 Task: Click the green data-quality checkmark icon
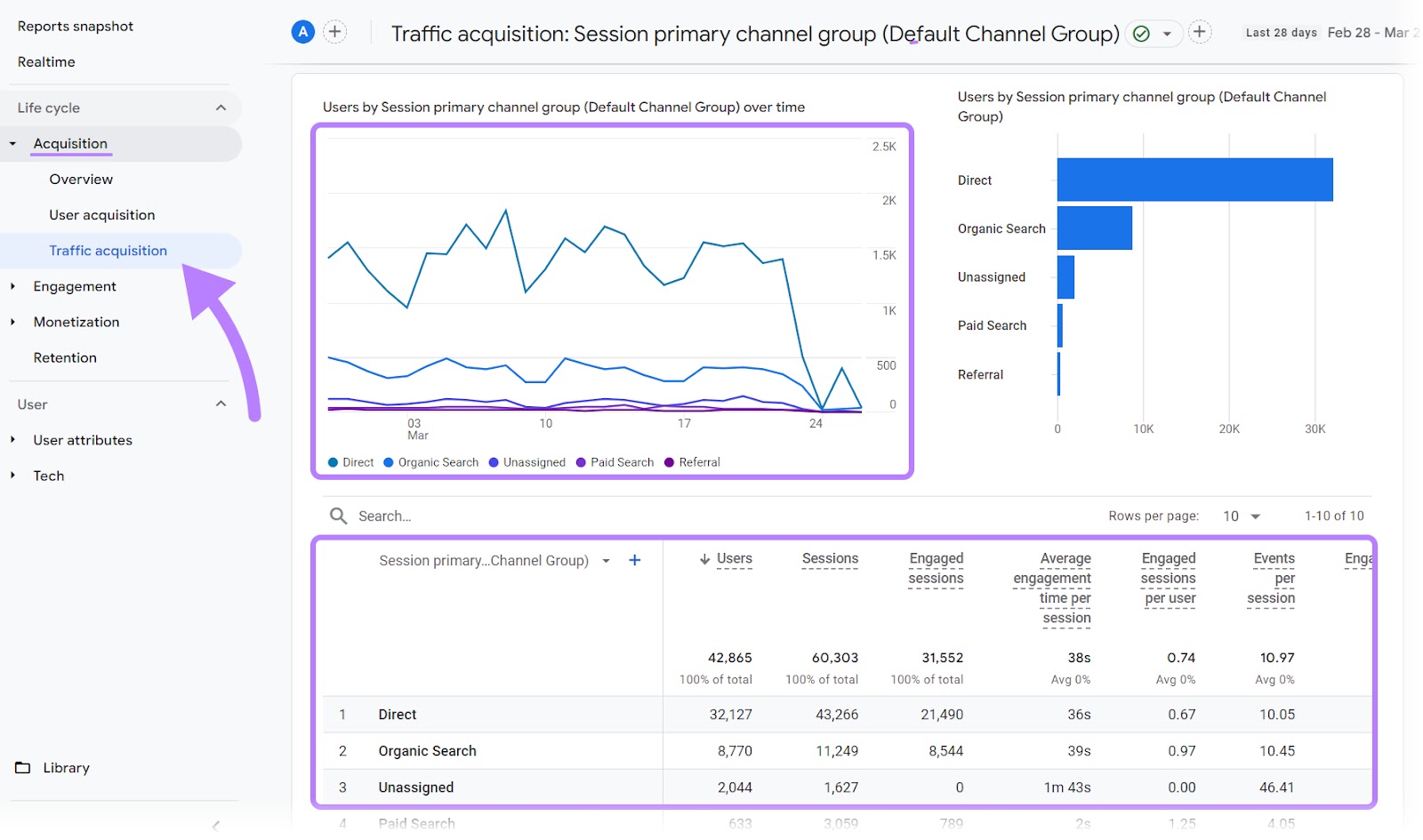(x=1141, y=32)
